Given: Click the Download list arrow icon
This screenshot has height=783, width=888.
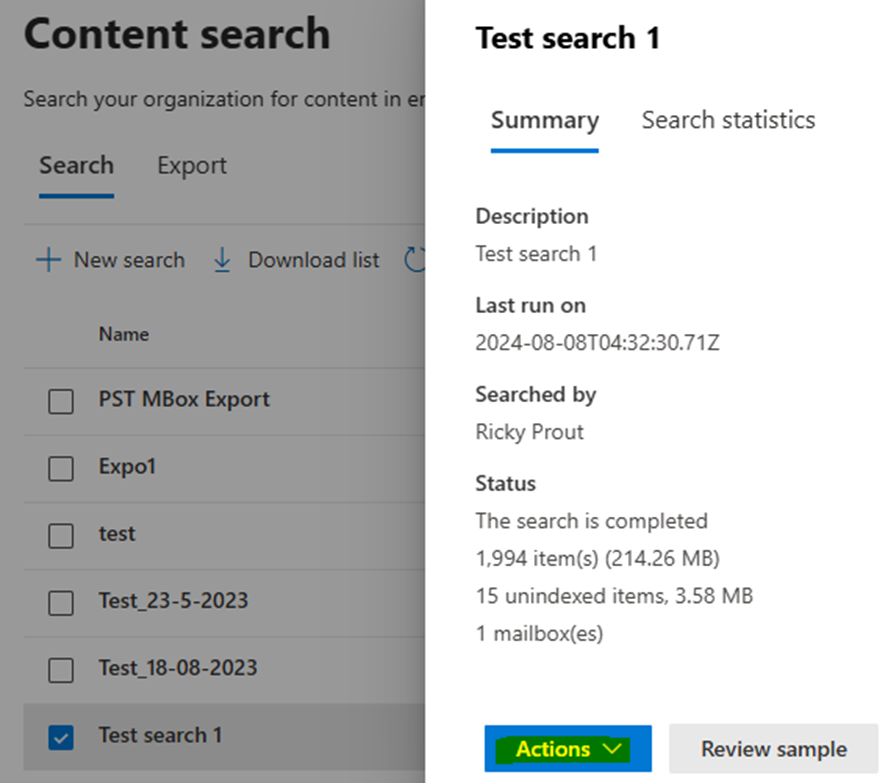Looking at the screenshot, I should pyautogui.click(x=222, y=260).
